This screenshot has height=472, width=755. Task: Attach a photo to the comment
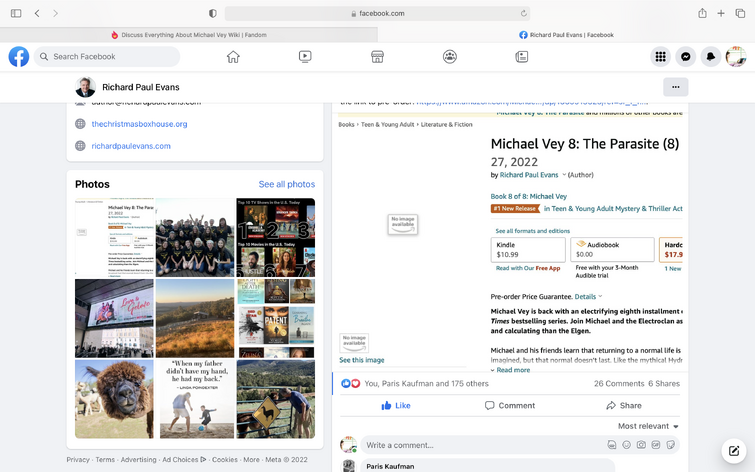[x=641, y=445]
